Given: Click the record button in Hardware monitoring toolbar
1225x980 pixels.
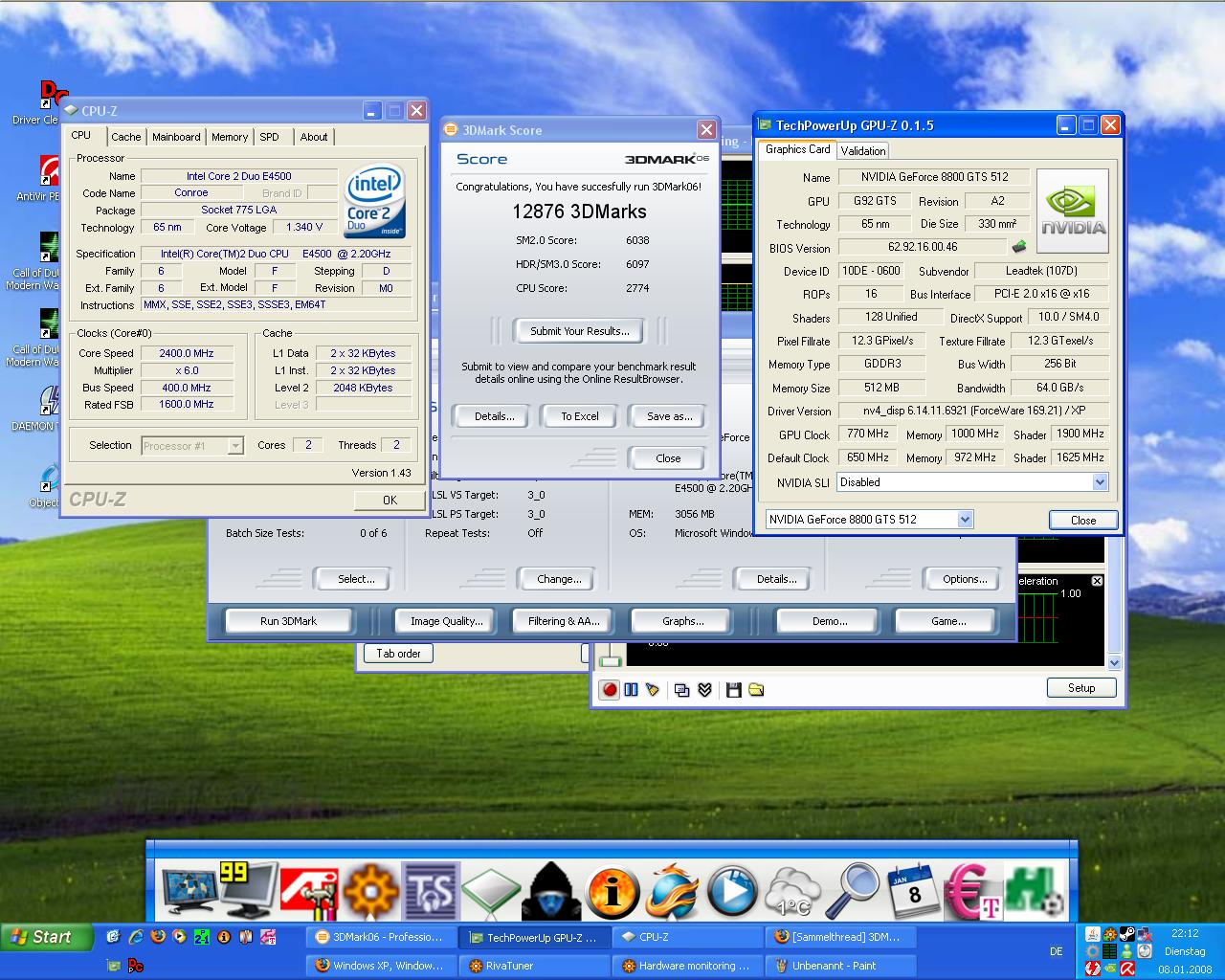Looking at the screenshot, I should 610,689.
